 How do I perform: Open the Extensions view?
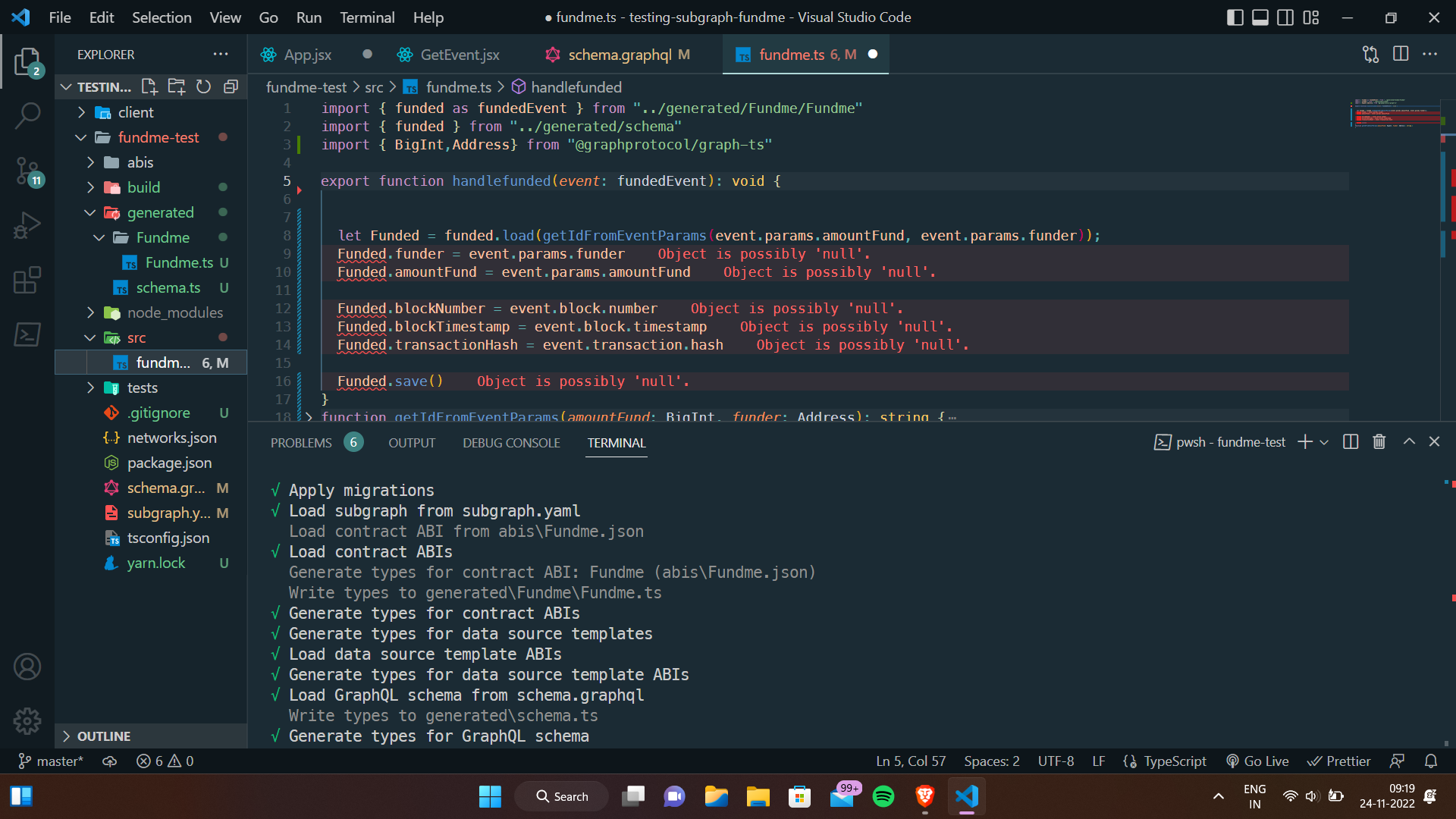pyautogui.click(x=27, y=281)
